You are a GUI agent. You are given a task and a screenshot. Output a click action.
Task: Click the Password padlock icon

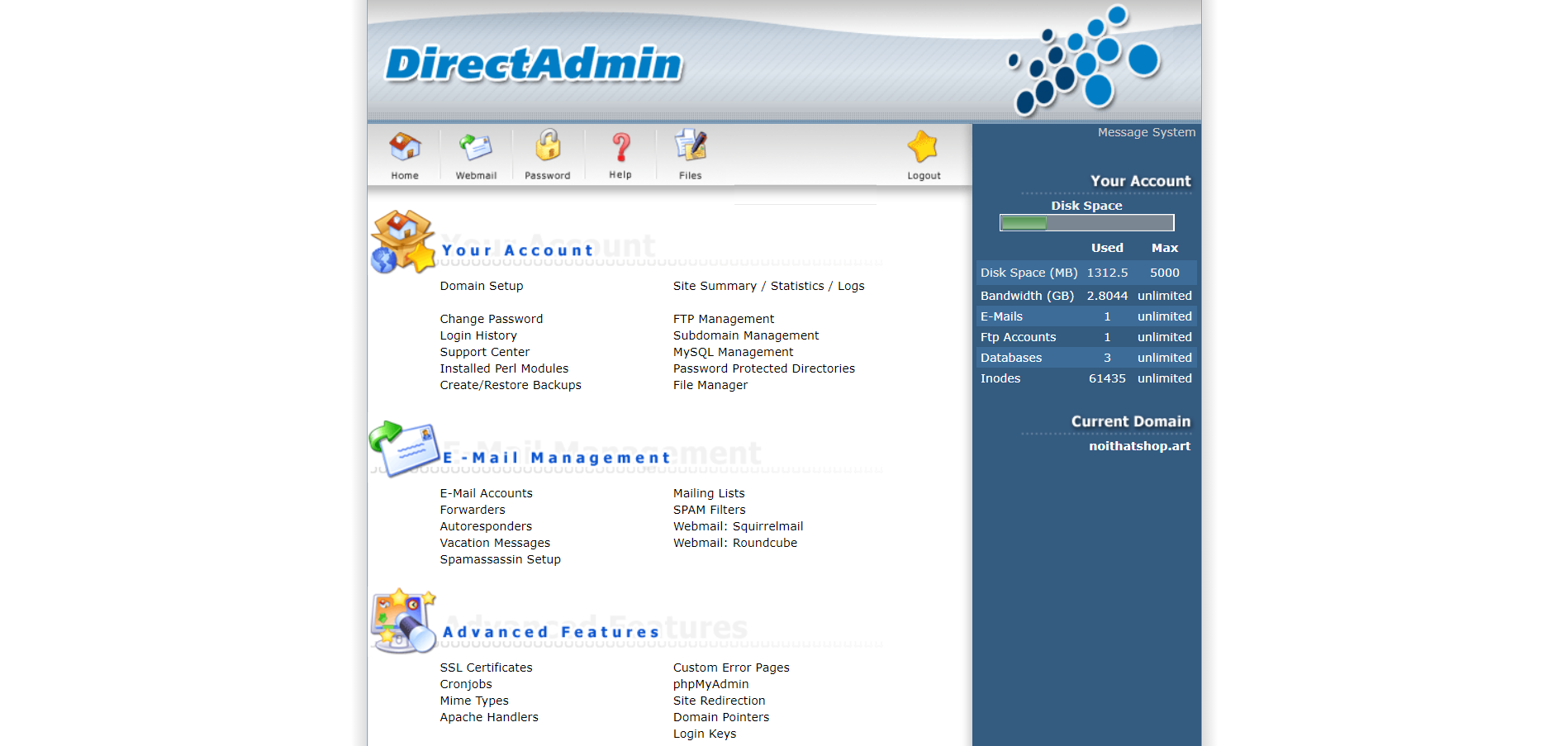548,145
